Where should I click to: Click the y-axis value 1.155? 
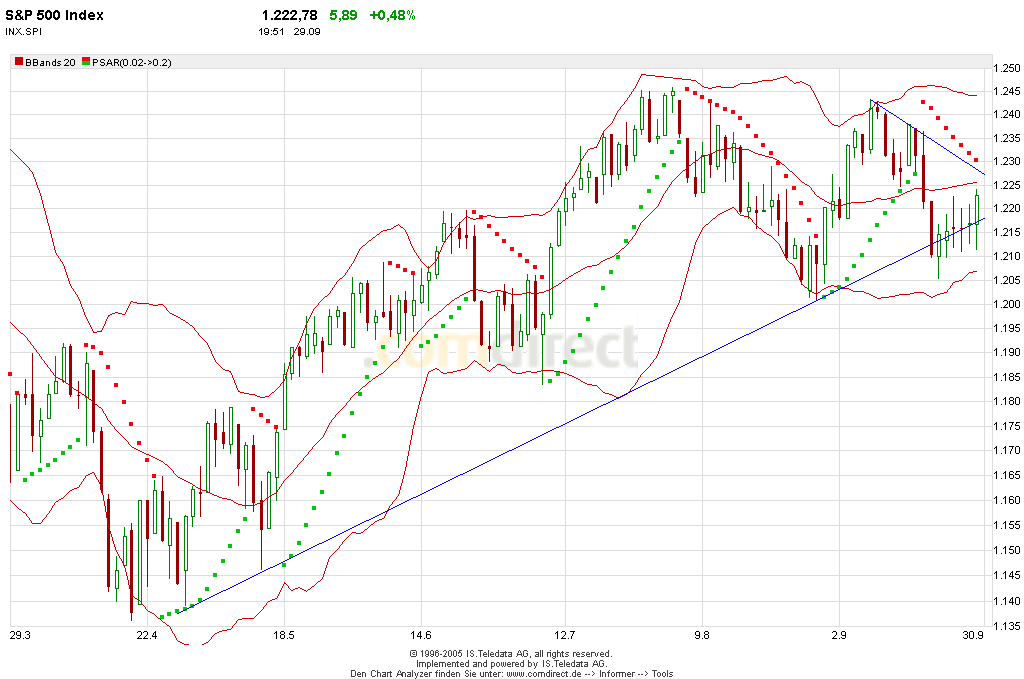(x=1006, y=526)
